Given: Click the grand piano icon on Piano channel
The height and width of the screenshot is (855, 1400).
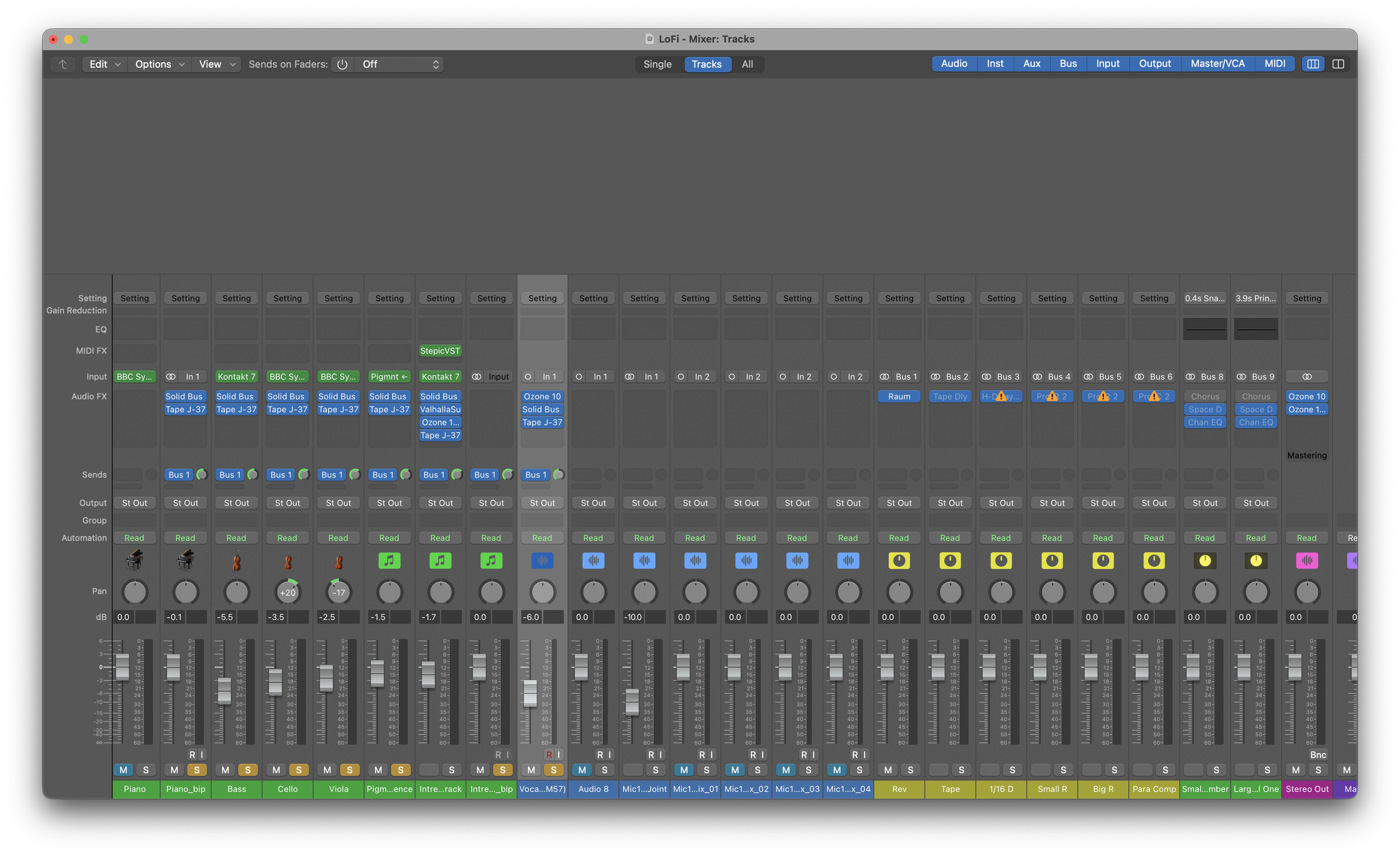Looking at the screenshot, I should pyautogui.click(x=134, y=560).
